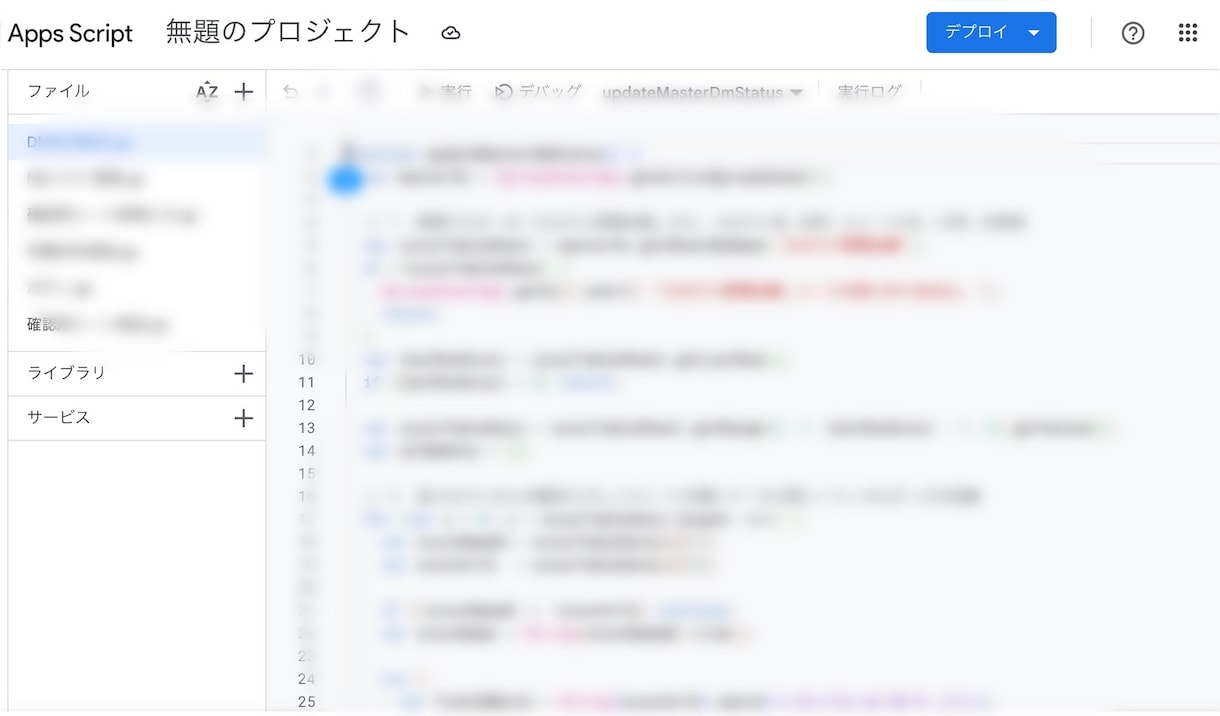Image resolution: width=1220 pixels, height=716 pixels.
Task: Open the 実行ログ execution log
Action: [x=869, y=92]
